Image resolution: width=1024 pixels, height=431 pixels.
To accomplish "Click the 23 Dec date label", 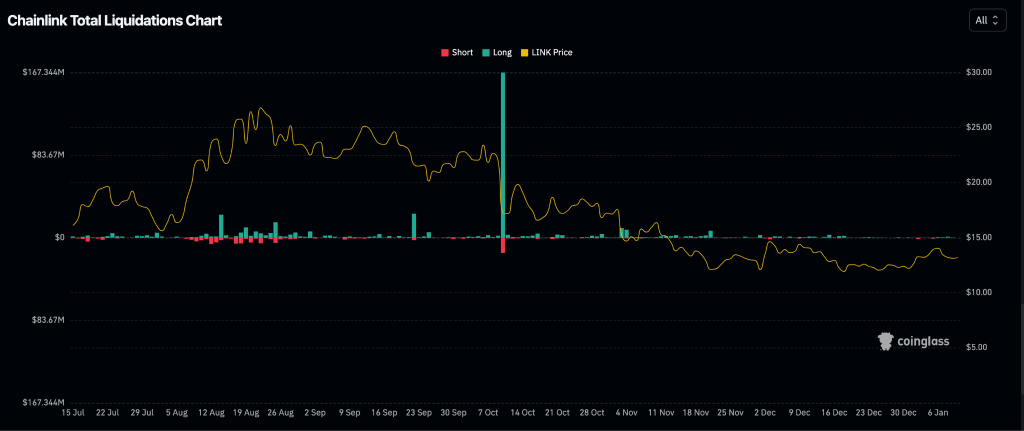I will pyautogui.click(x=869, y=413).
